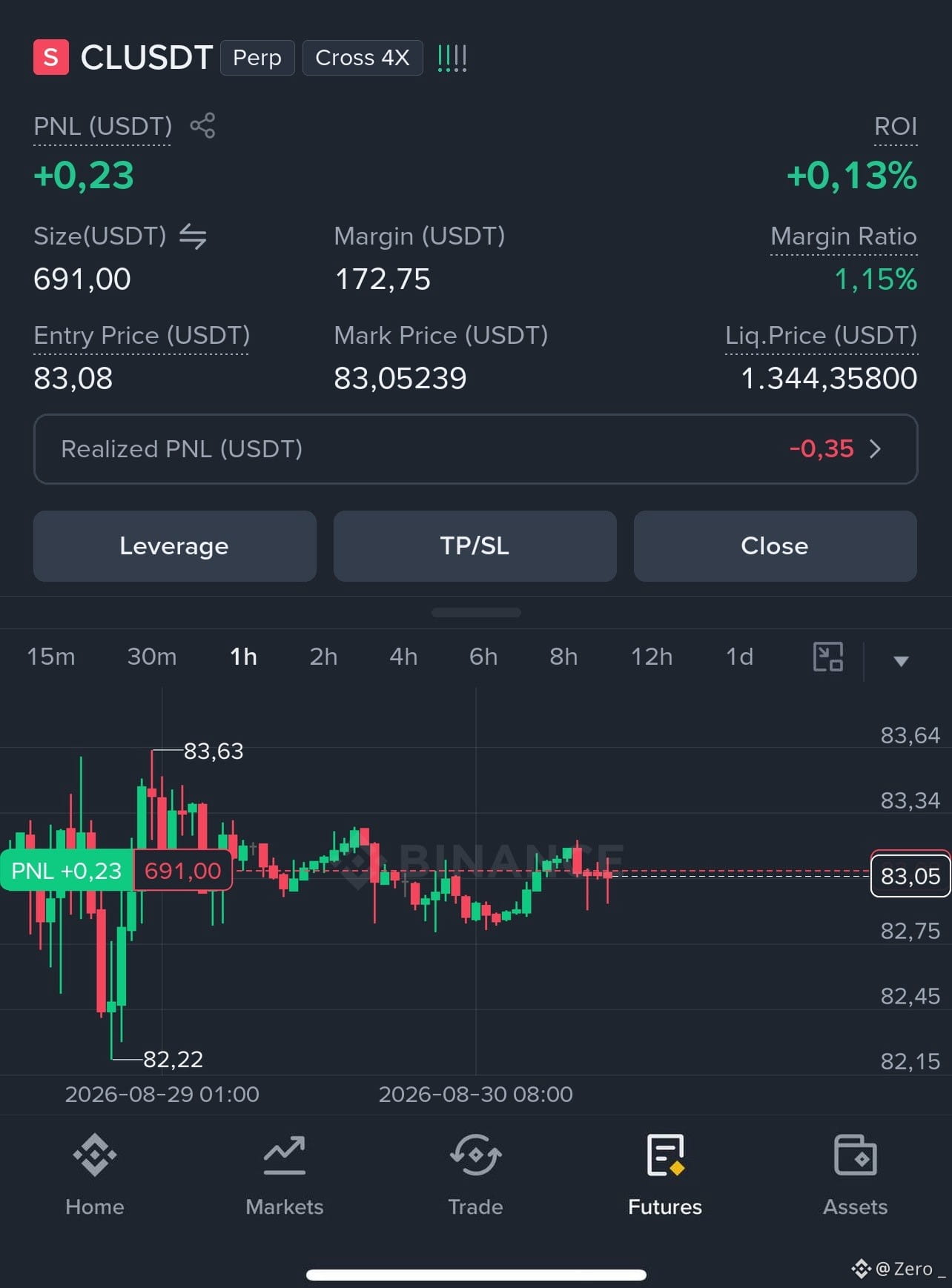
Task: Tap the Mark Price (USDT) label
Action: [x=441, y=336]
